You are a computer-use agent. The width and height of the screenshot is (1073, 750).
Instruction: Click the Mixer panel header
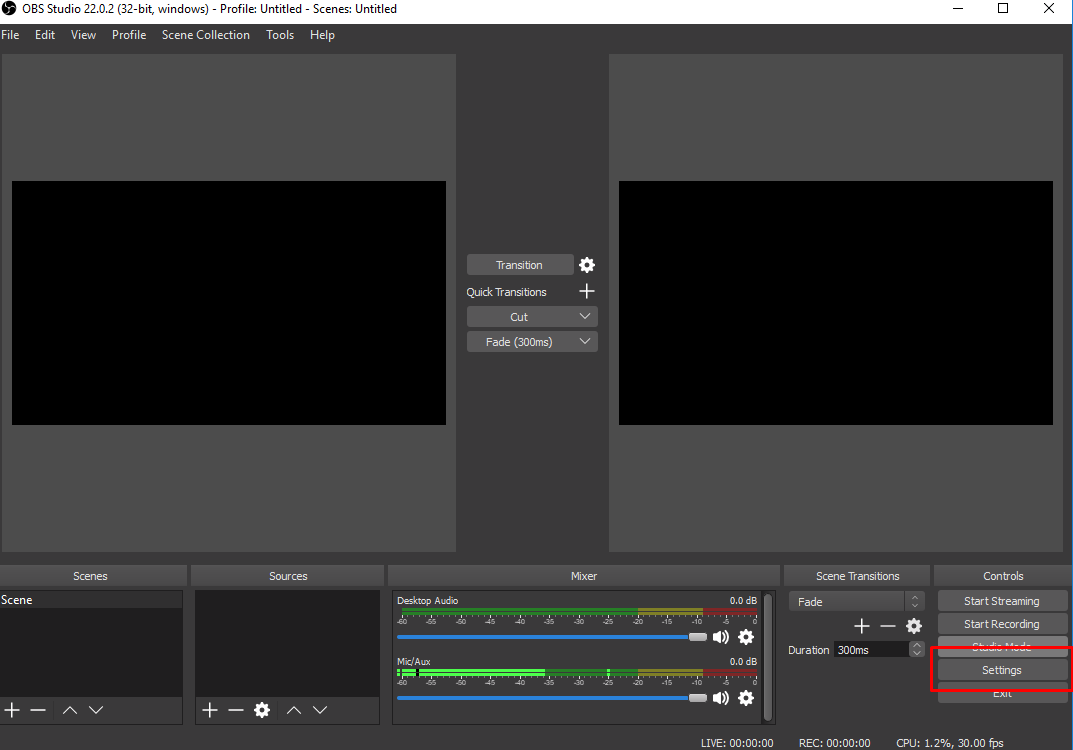pos(584,576)
